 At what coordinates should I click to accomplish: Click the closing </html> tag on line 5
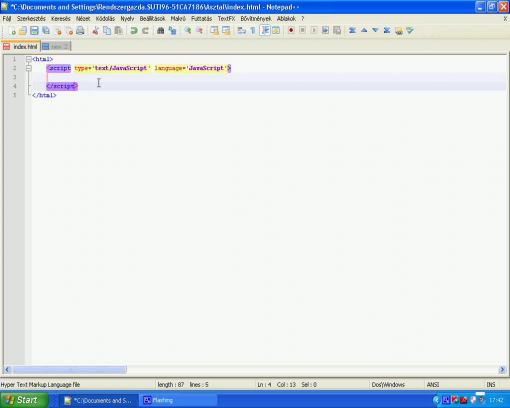pyautogui.click(x=44, y=95)
